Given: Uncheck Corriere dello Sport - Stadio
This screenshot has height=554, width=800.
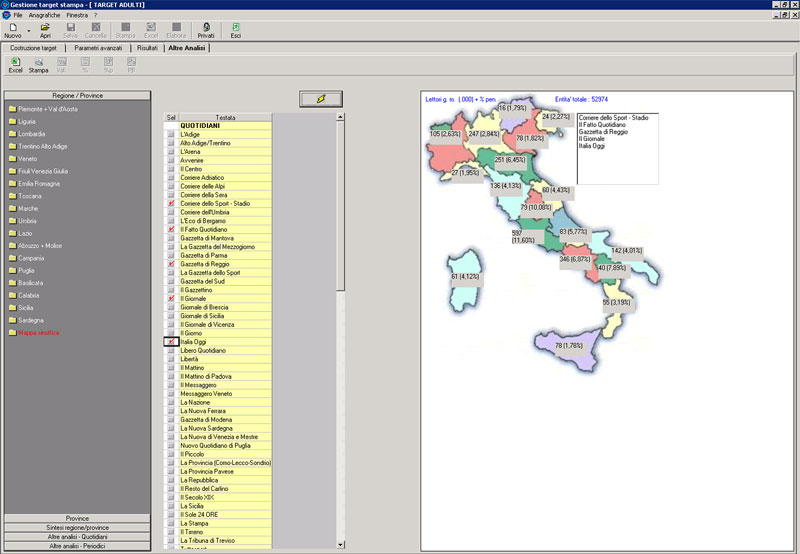Looking at the screenshot, I should [x=171, y=204].
